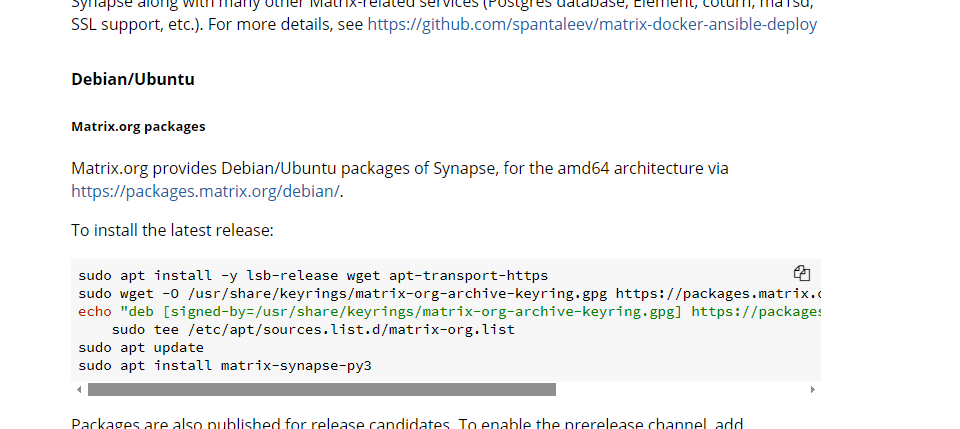Screen dimensions: 960x429
Task: Click the "sudo apt update" code line
Action: coord(141,348)
